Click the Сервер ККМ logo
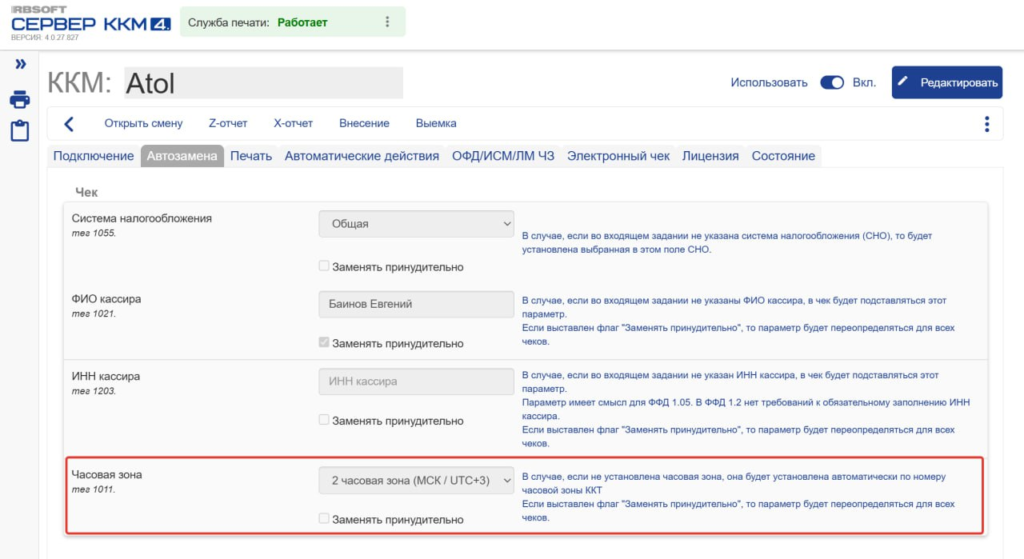This screenshot has height=559, width=1024. 91,24
